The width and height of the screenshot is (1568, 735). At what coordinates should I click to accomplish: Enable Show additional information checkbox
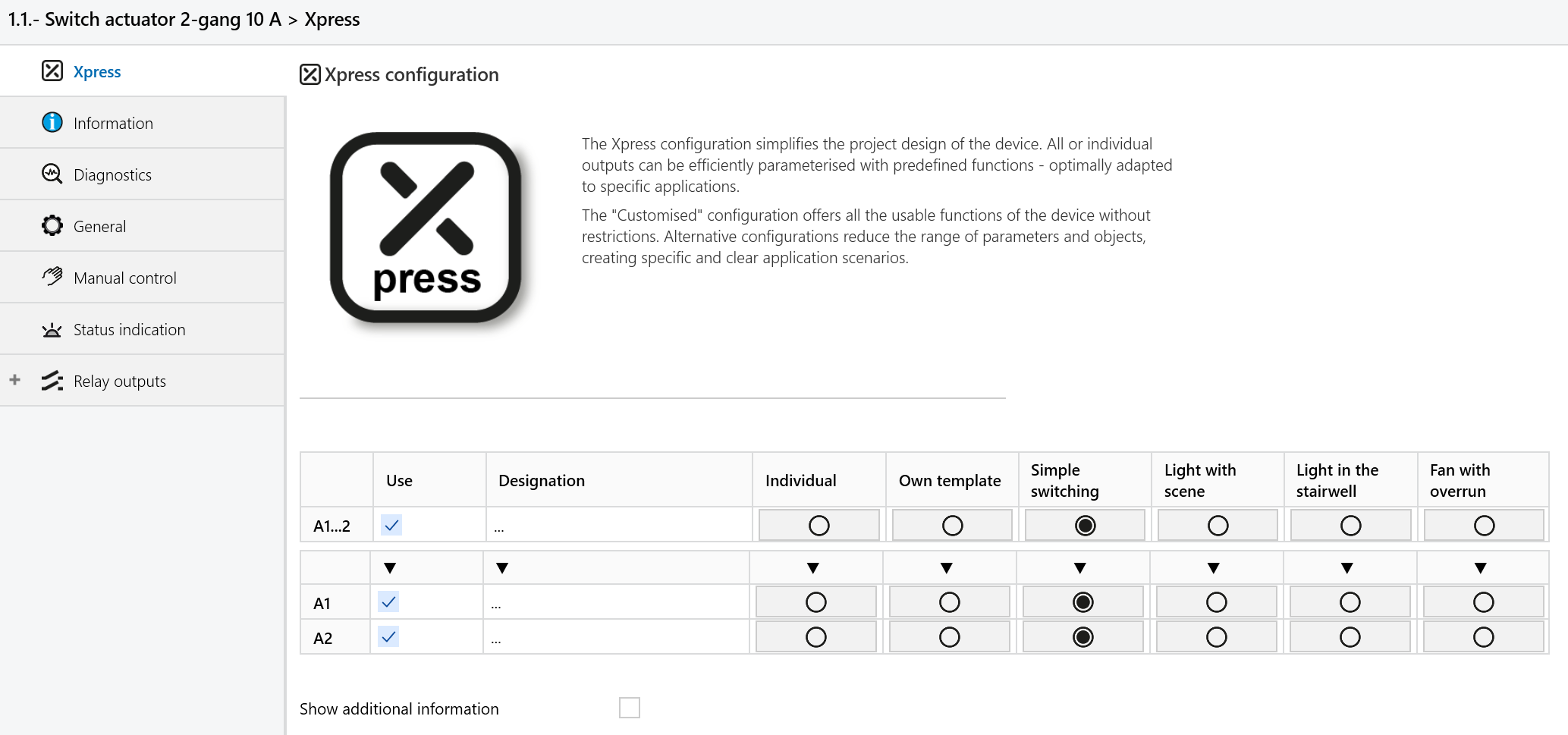click(630, 708)
